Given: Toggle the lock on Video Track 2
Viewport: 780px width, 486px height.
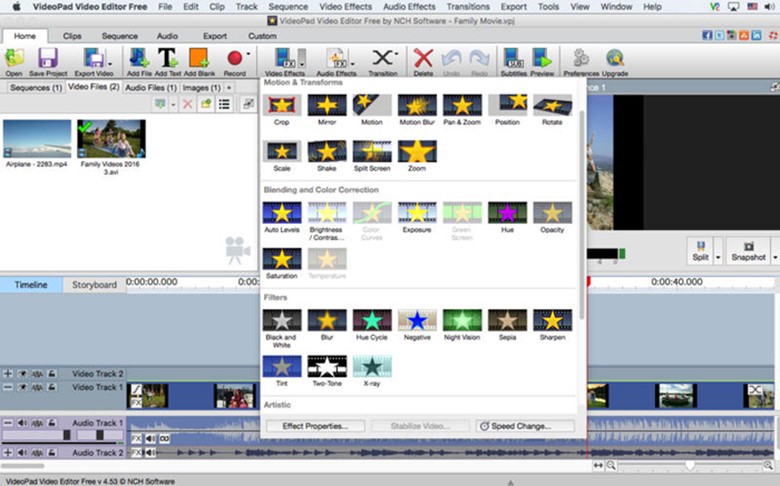Looking at the screenshot, I should click(52, 374).
